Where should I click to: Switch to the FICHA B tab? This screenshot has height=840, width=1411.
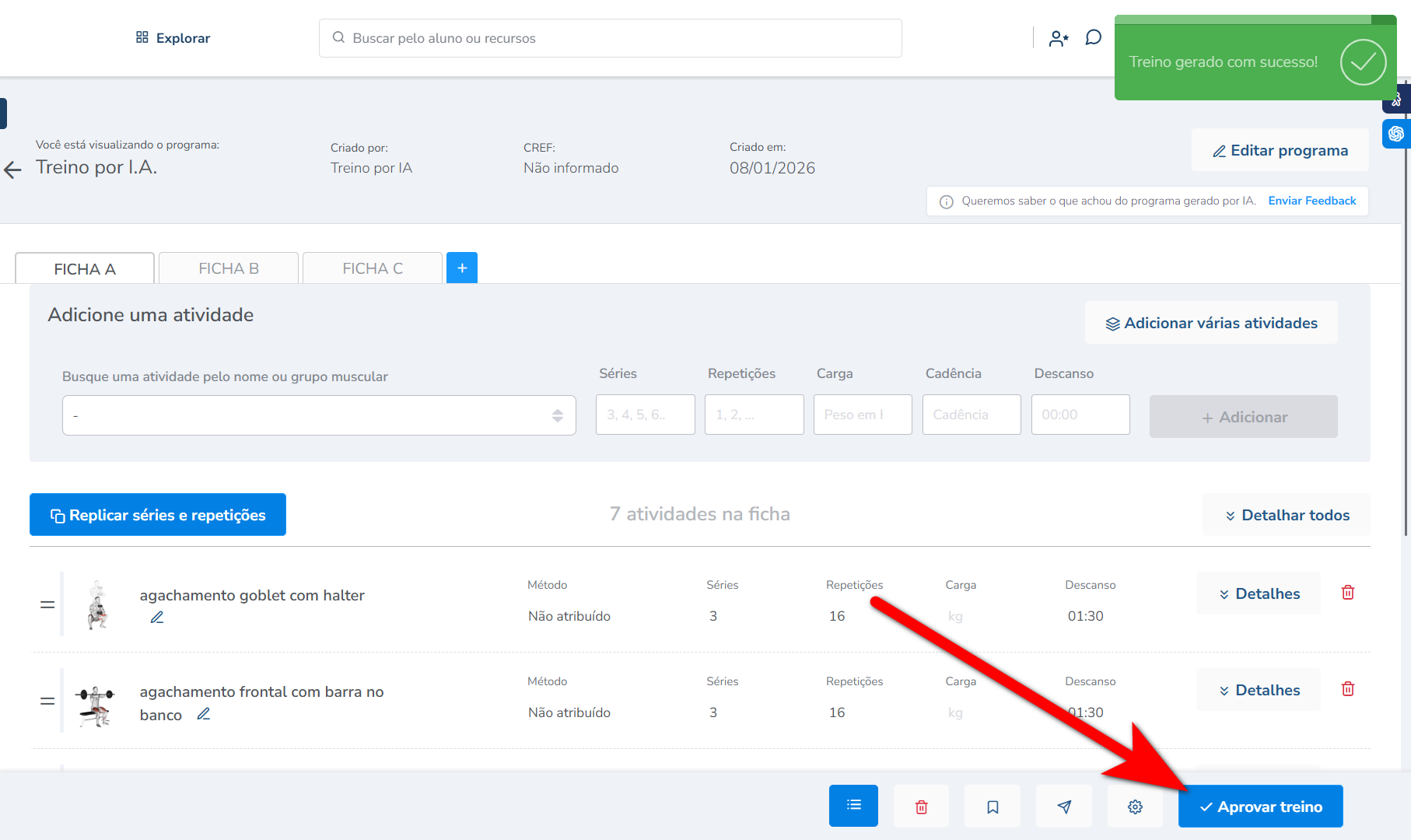click(x=229, y=268)
